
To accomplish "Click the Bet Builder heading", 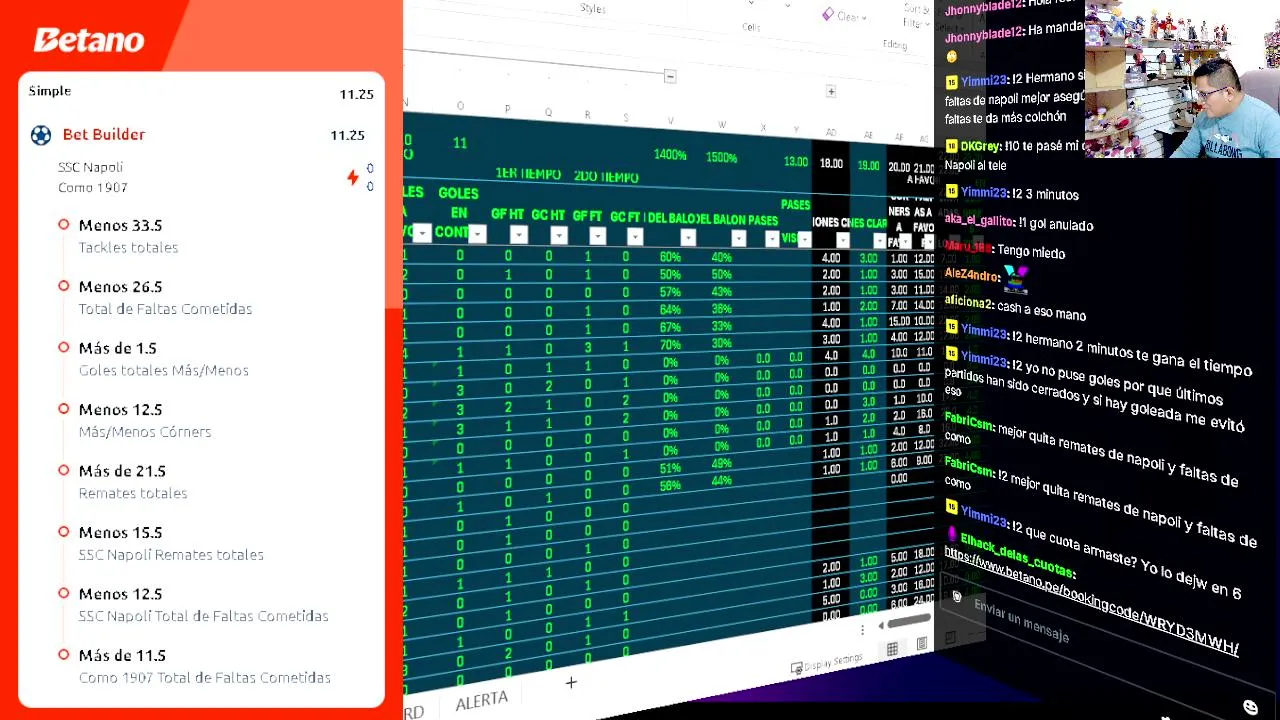I will [x=104, y=134].
